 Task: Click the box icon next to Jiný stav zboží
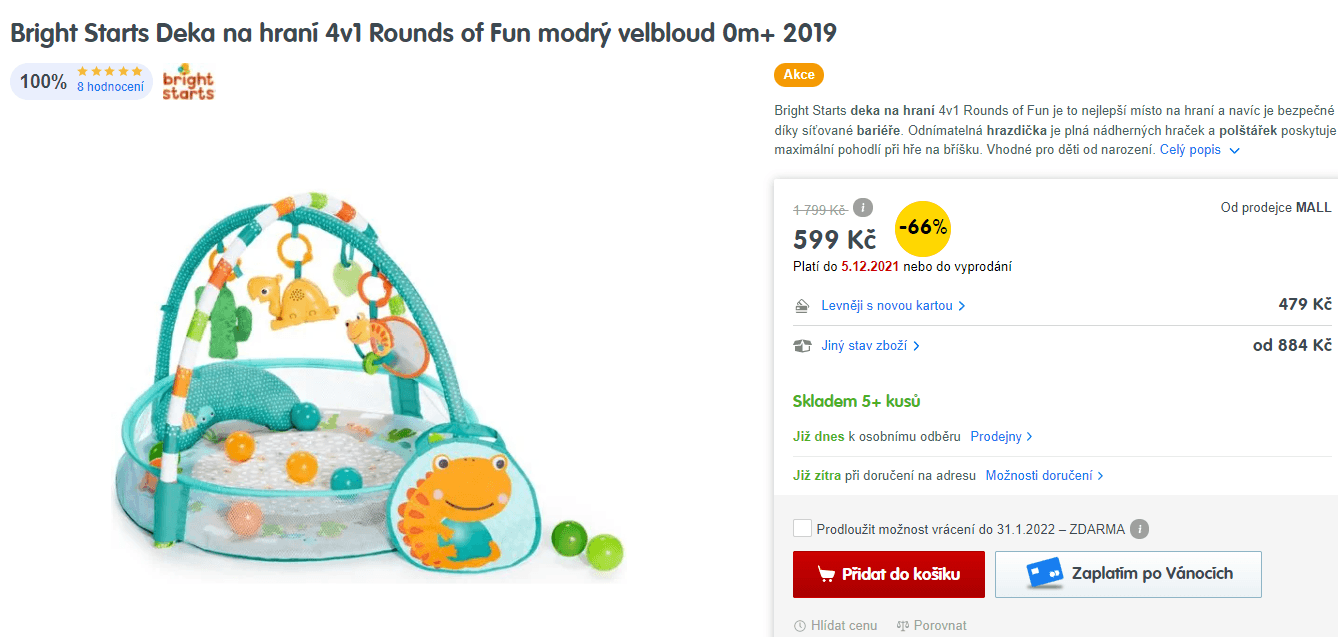[802, 346]
